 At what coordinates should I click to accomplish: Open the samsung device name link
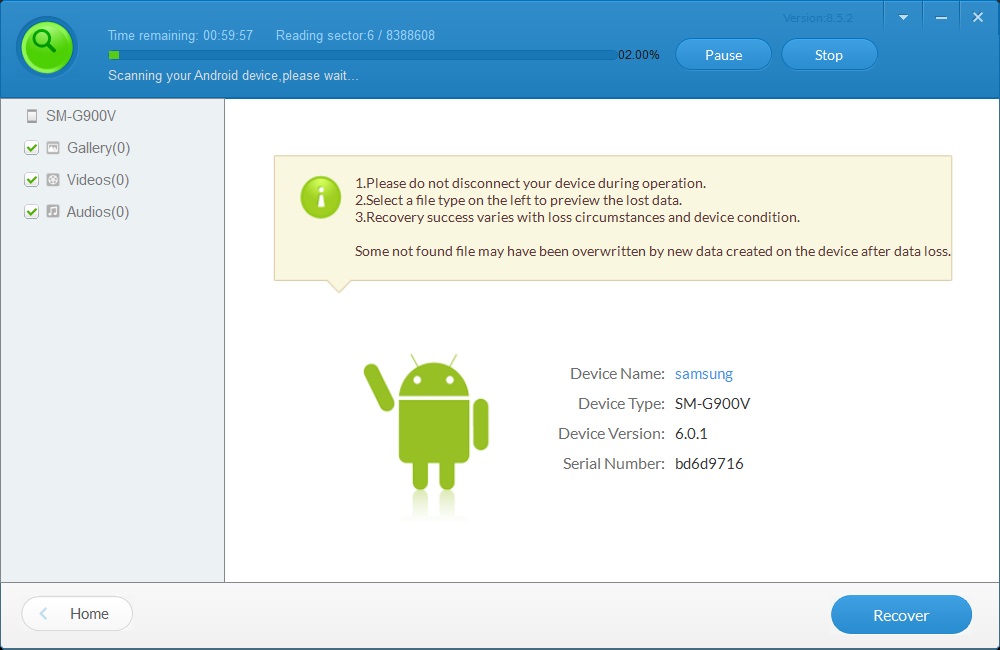pyautogui.click(x=703, y=373)
